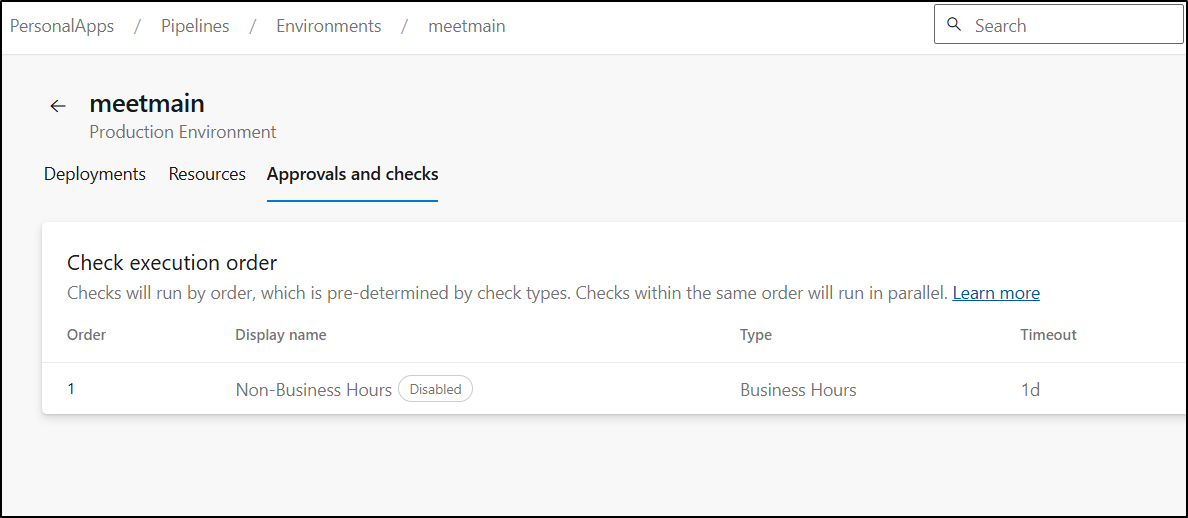Click the Order column header
The image size is (1188, 518).
click(x=86, y=335)
